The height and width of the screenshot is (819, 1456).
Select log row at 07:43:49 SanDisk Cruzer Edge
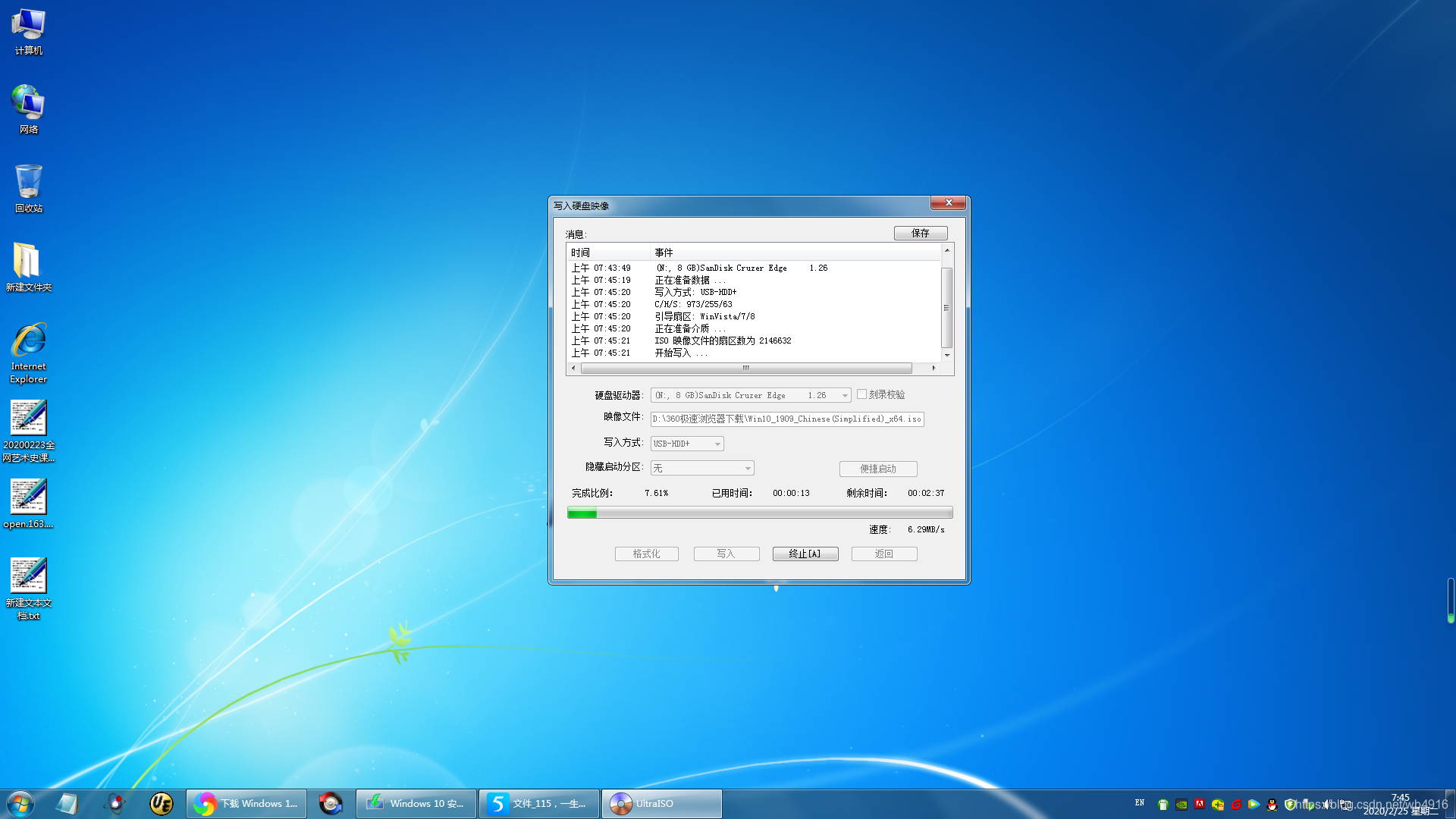tap(754, 268)
